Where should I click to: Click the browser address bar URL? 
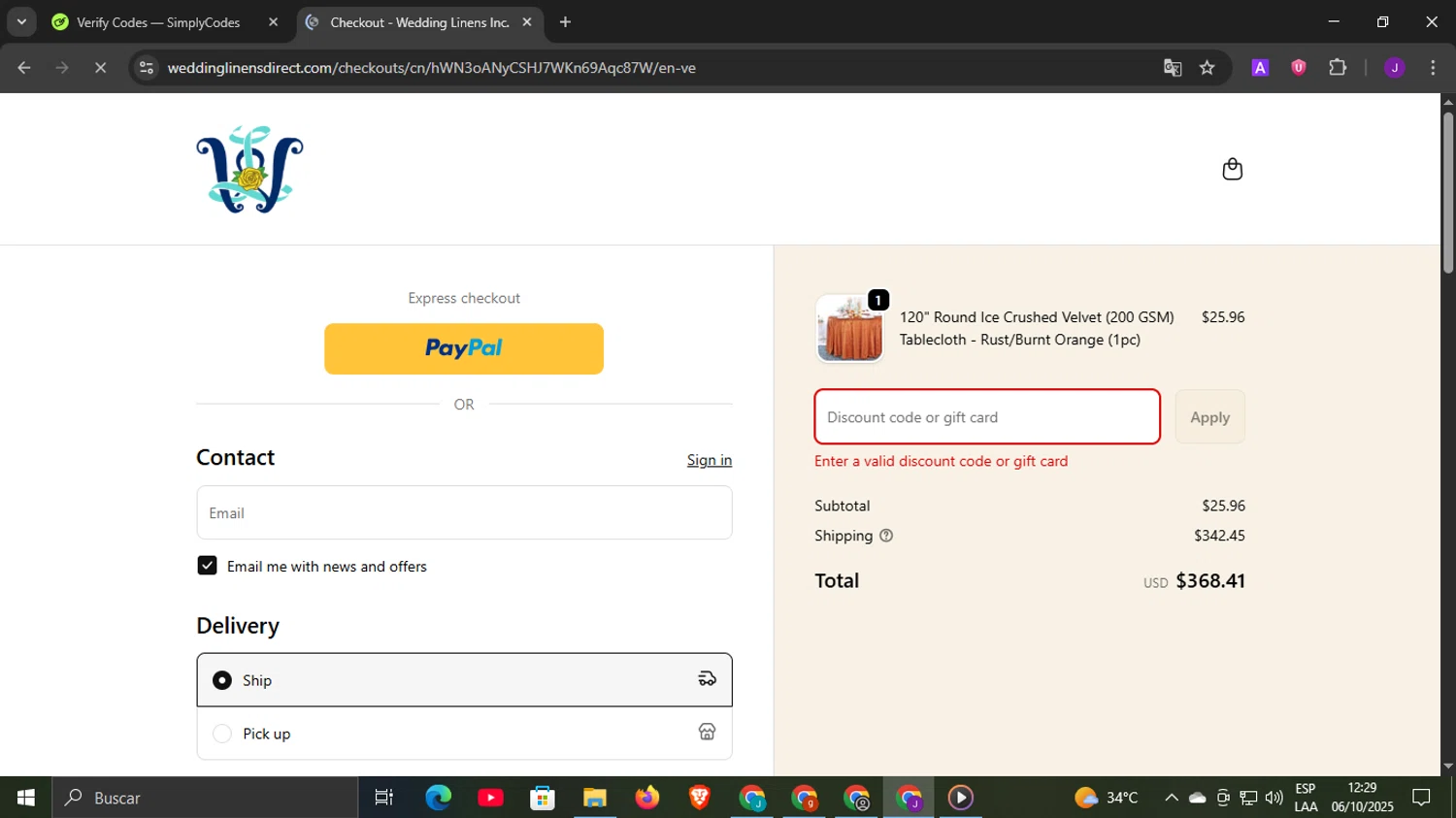[431, 68]
